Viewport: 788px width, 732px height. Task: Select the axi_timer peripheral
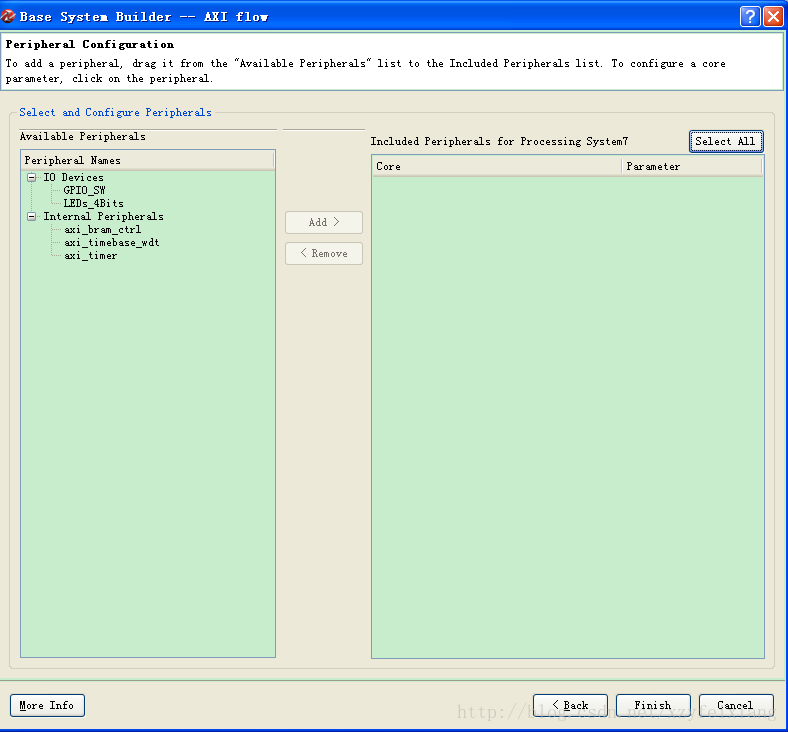90,256
